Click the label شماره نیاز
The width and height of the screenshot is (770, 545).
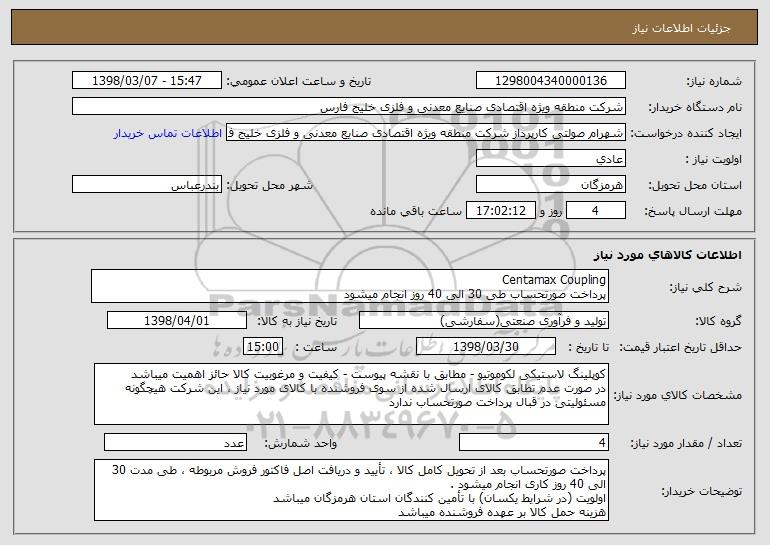(x=714, y=81)
